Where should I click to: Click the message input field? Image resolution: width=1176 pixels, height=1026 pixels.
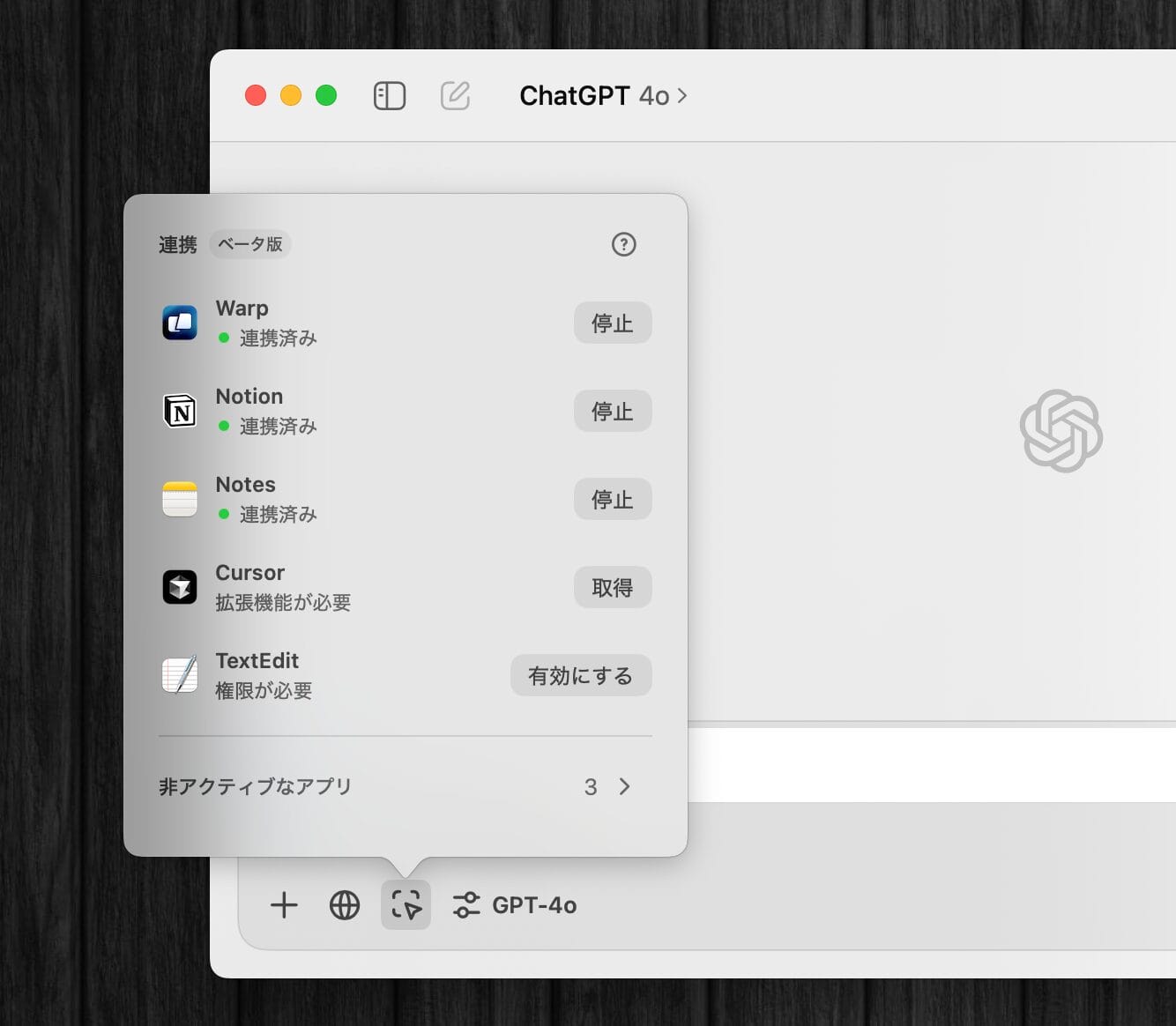click(926, 765)
